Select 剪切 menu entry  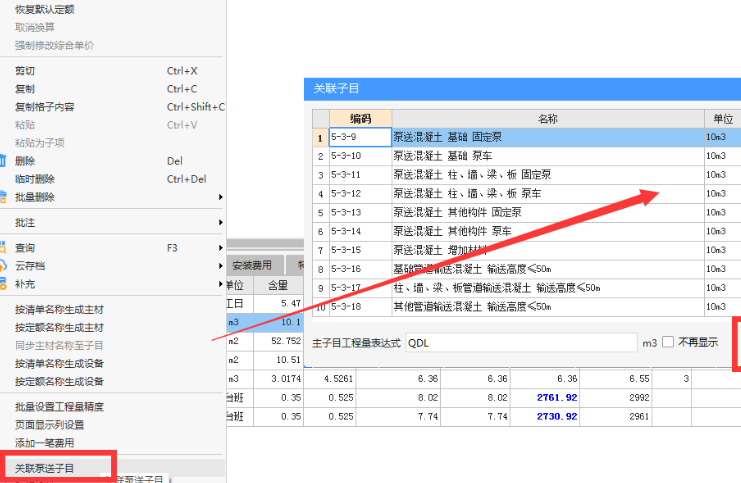[x=25, y=71]
